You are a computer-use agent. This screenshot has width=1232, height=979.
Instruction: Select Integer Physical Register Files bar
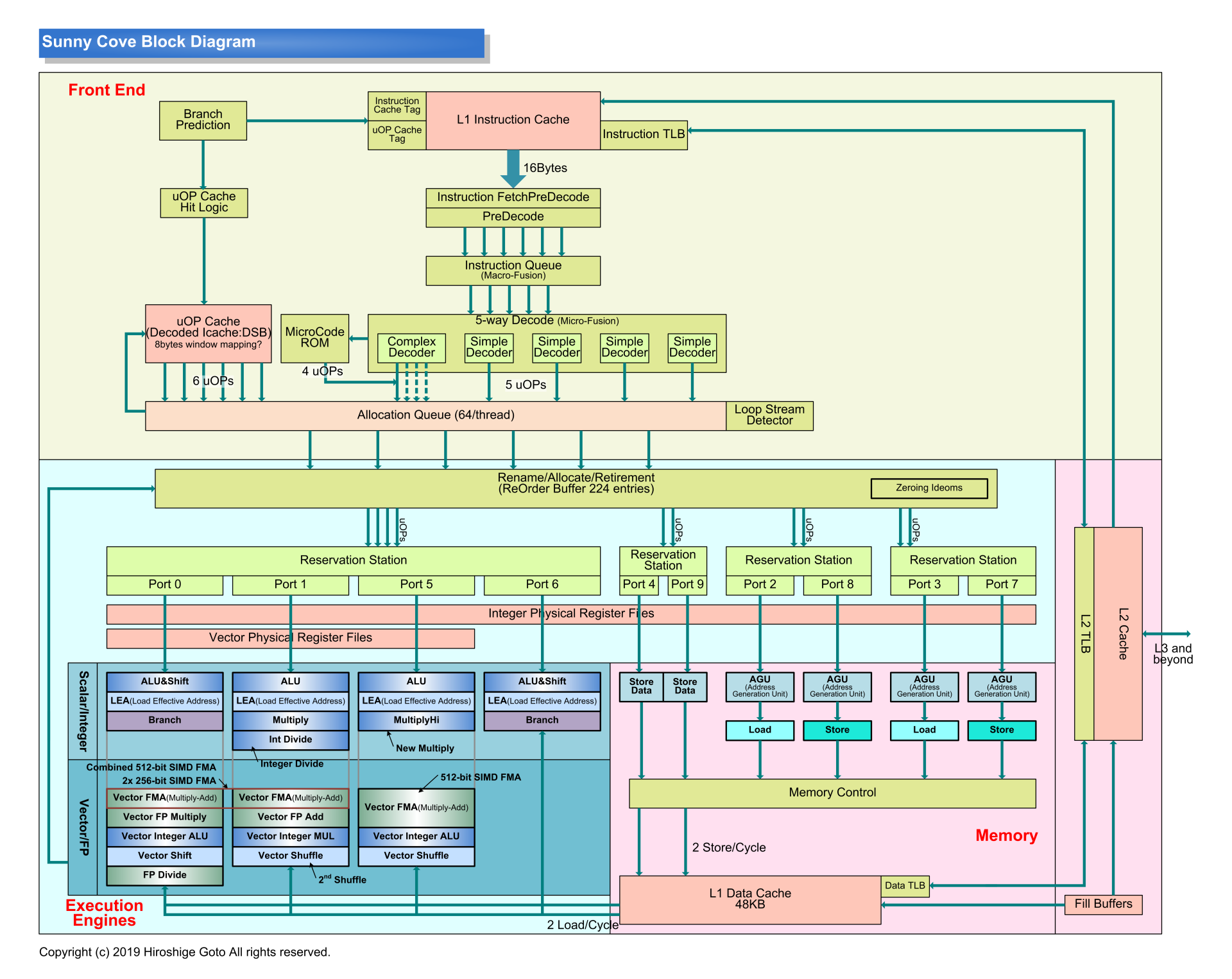[x=570, y=614]
